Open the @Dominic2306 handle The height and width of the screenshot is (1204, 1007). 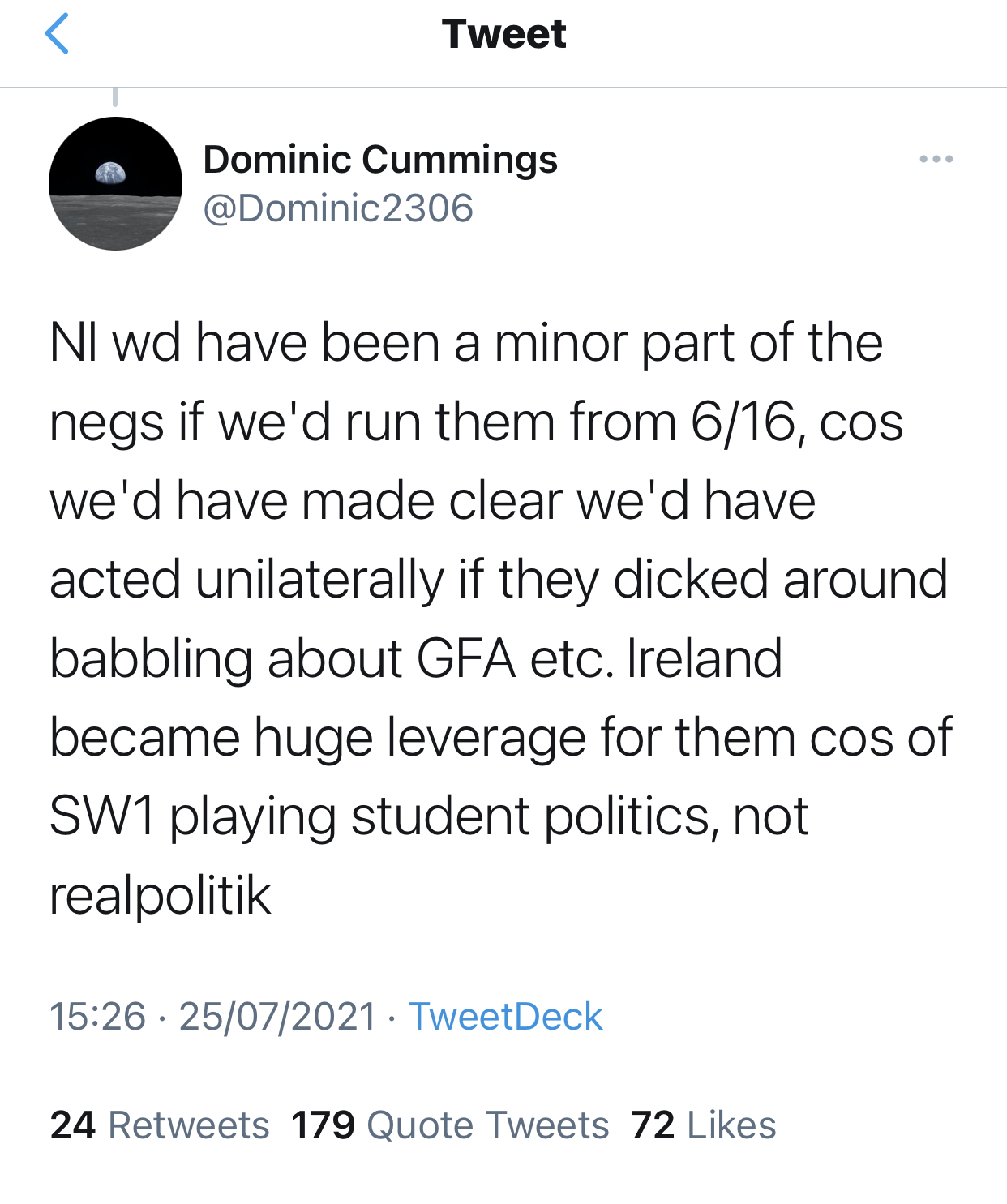(337, 208)
